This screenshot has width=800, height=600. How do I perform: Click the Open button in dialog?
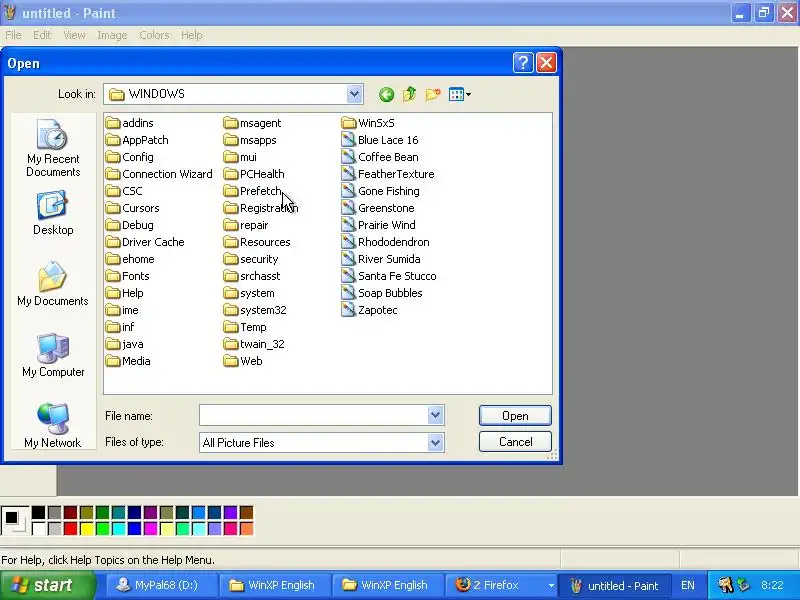(515, 416)
